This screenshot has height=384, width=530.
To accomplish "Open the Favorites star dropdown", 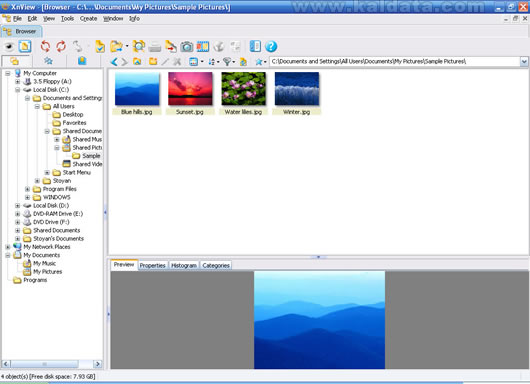I will coord(261,62).
